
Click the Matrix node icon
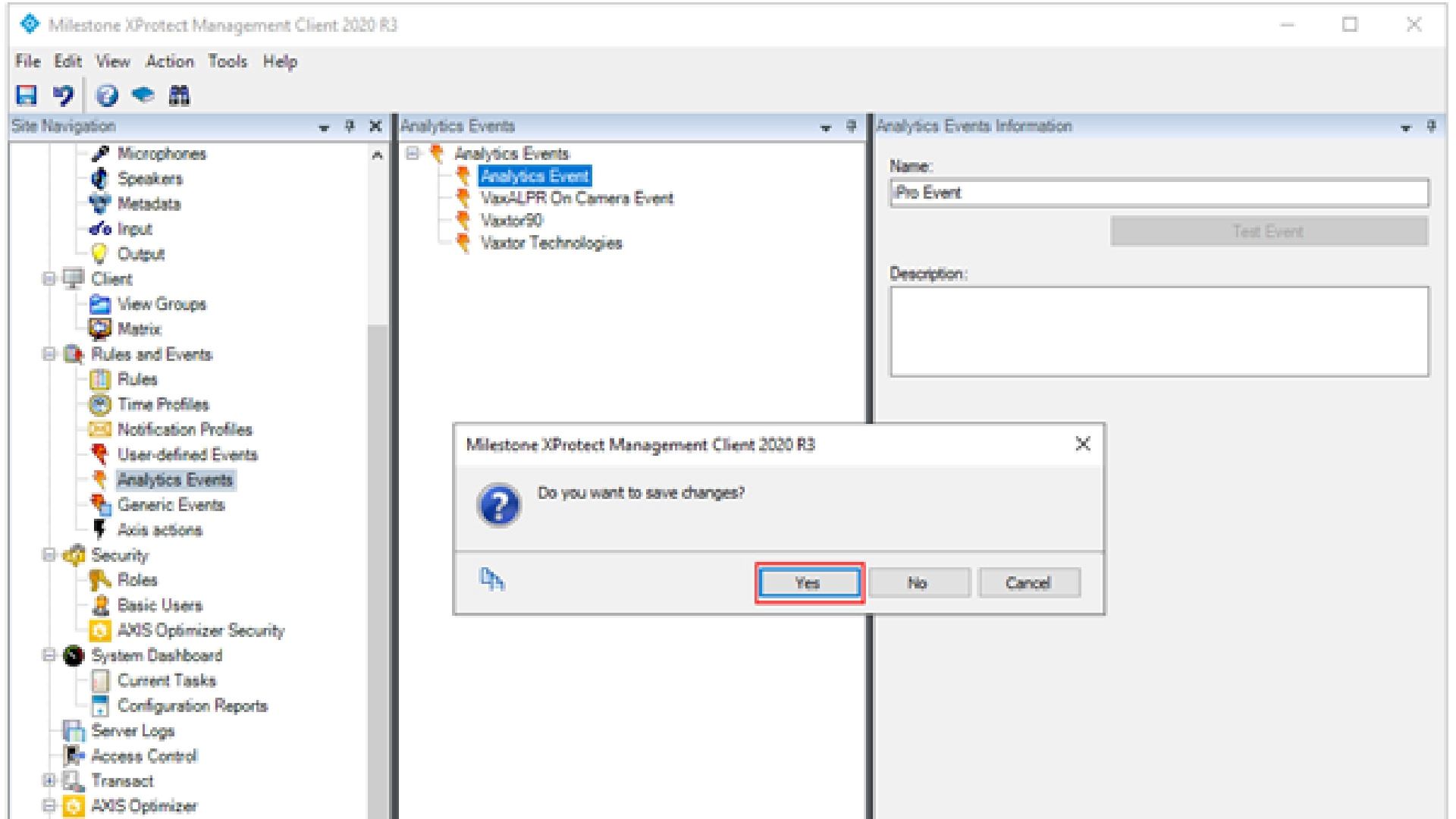point(100,329)
